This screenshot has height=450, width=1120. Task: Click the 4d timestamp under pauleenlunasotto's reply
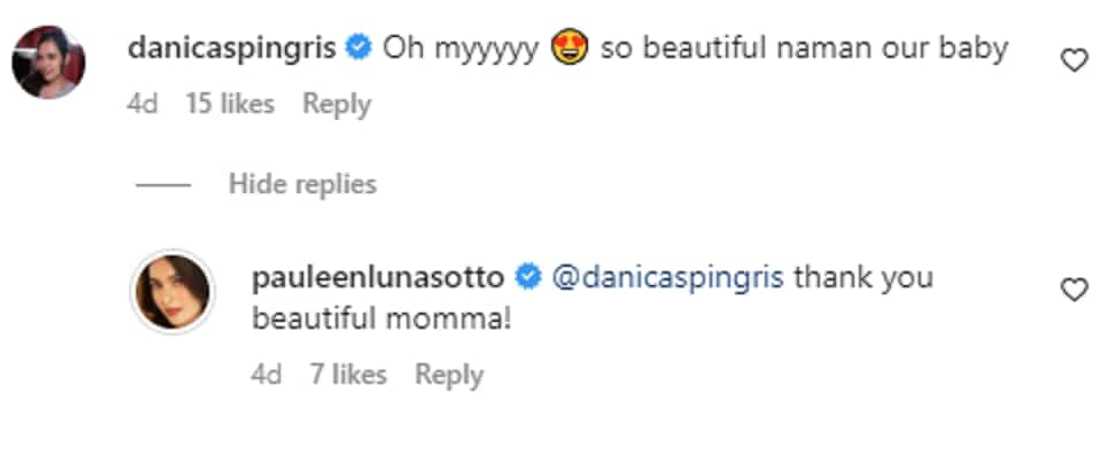[267, 375]
